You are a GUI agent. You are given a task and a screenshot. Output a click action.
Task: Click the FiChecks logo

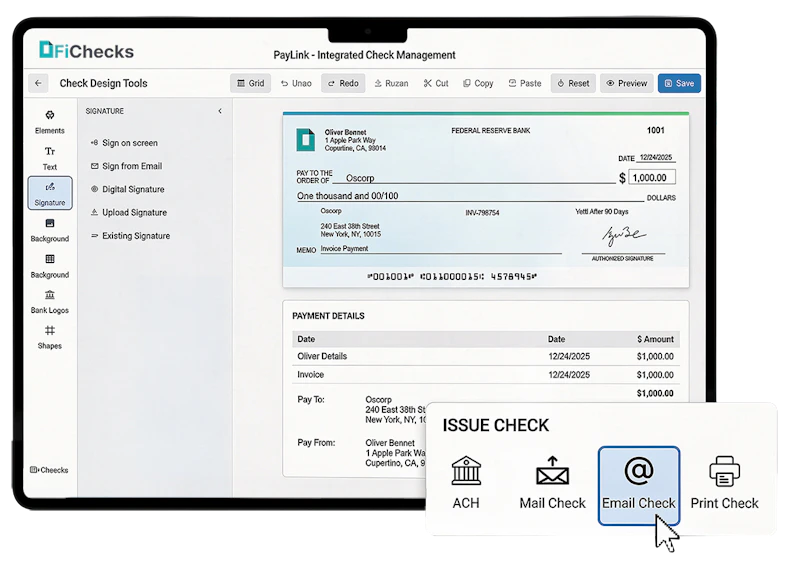[86, 51]
